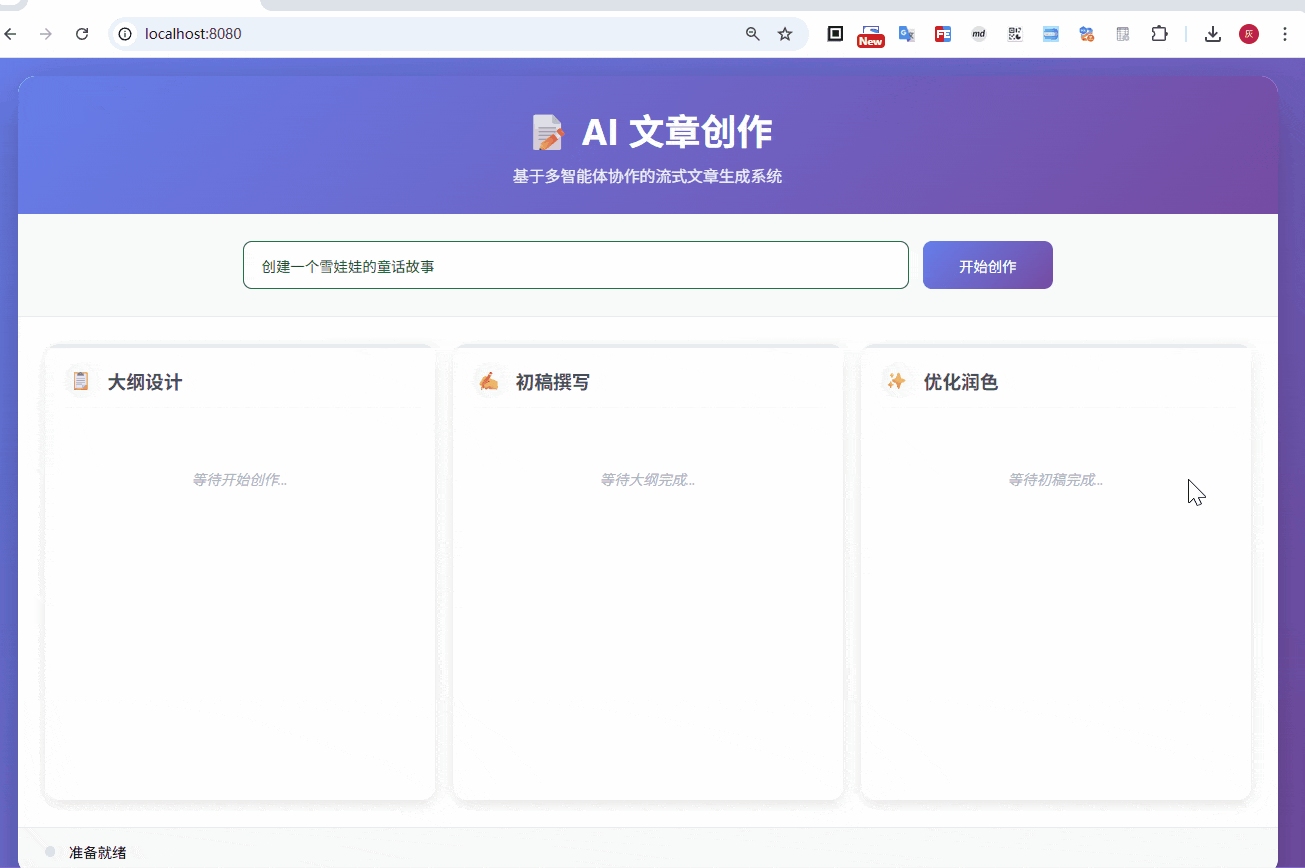Open the Extensions puzzle piece menu
Viewport: 1305px width, 868px height.
(x=1159, y=34)
